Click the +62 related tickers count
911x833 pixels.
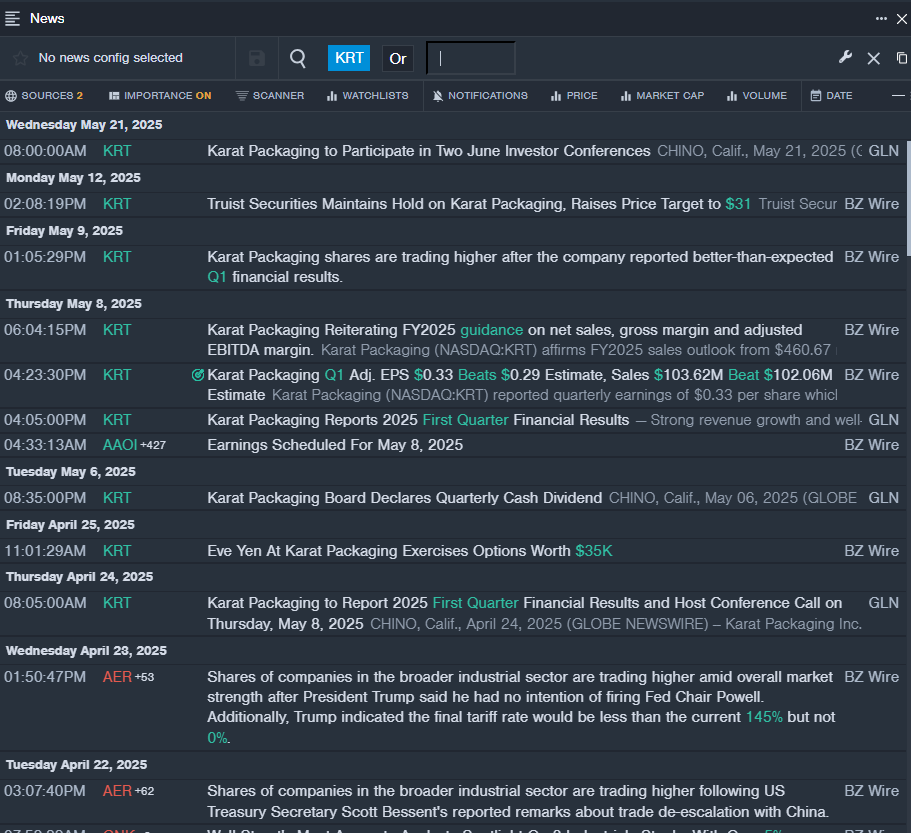[144, 791]
